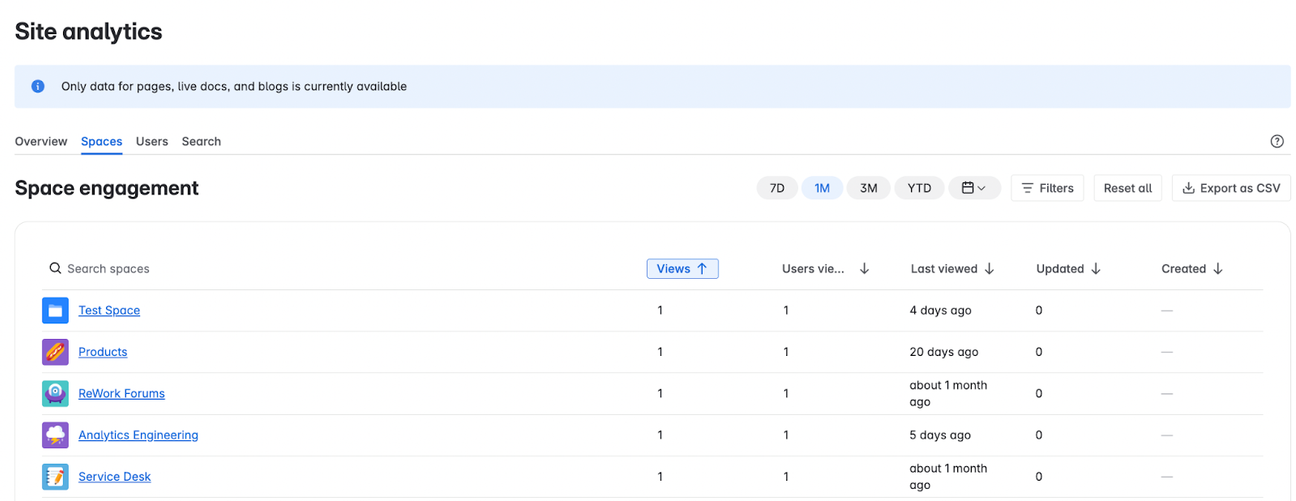Click the blue info icon in banner
1296x501 pixels.
(38, 86)
